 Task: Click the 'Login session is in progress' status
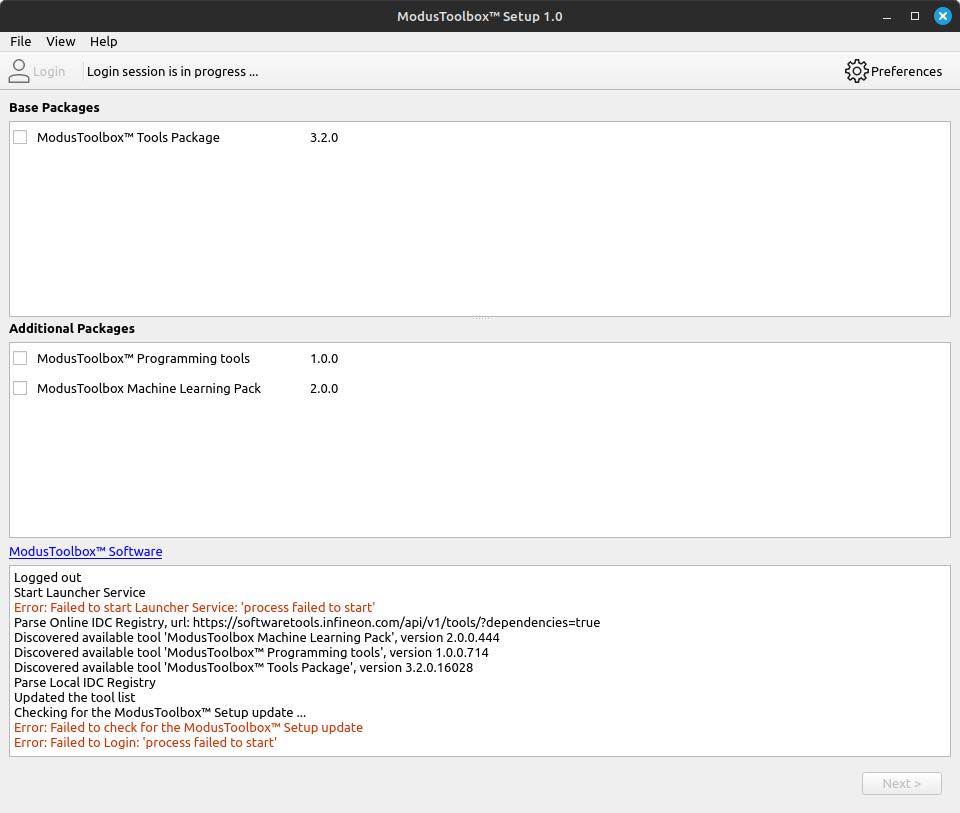click(x=173, y=71)
